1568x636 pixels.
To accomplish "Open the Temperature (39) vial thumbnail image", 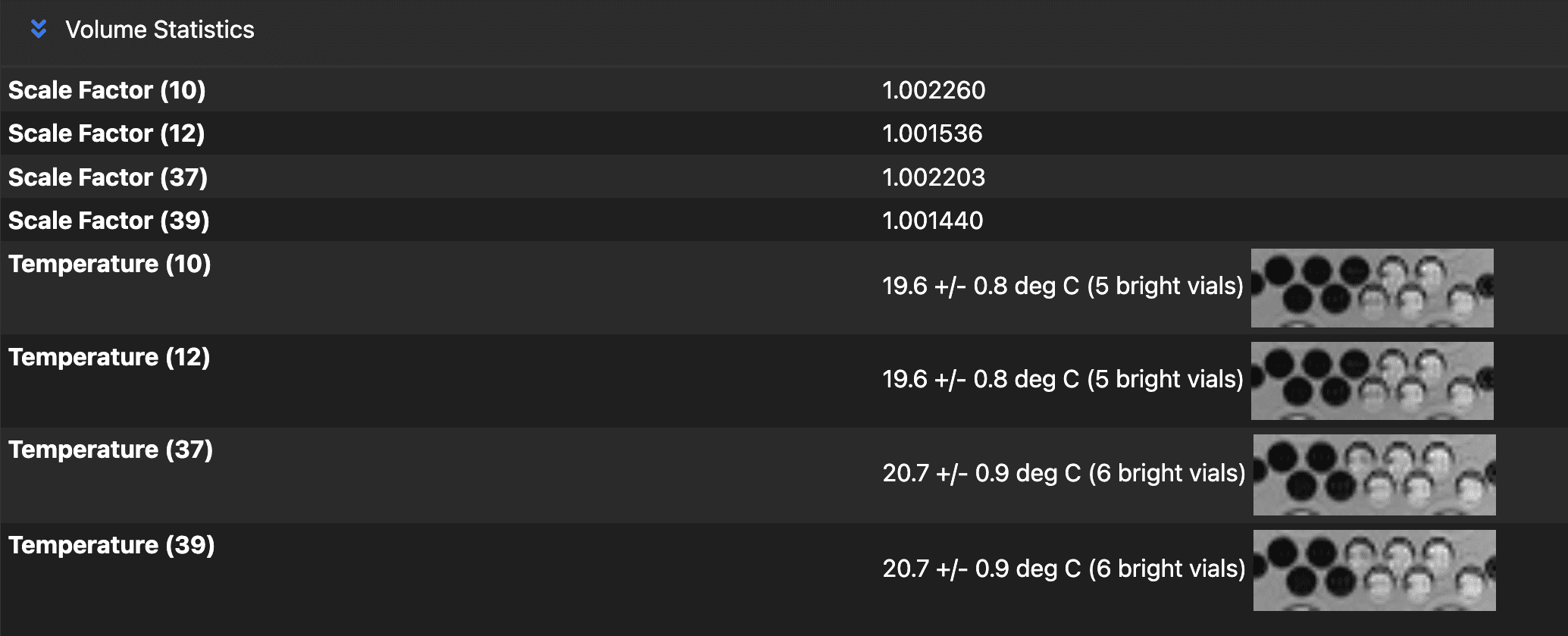I will click(1374, 570).
